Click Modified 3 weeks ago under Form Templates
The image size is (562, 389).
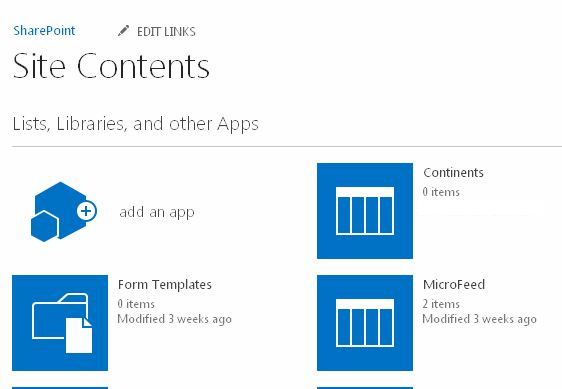tap(175, 319)
